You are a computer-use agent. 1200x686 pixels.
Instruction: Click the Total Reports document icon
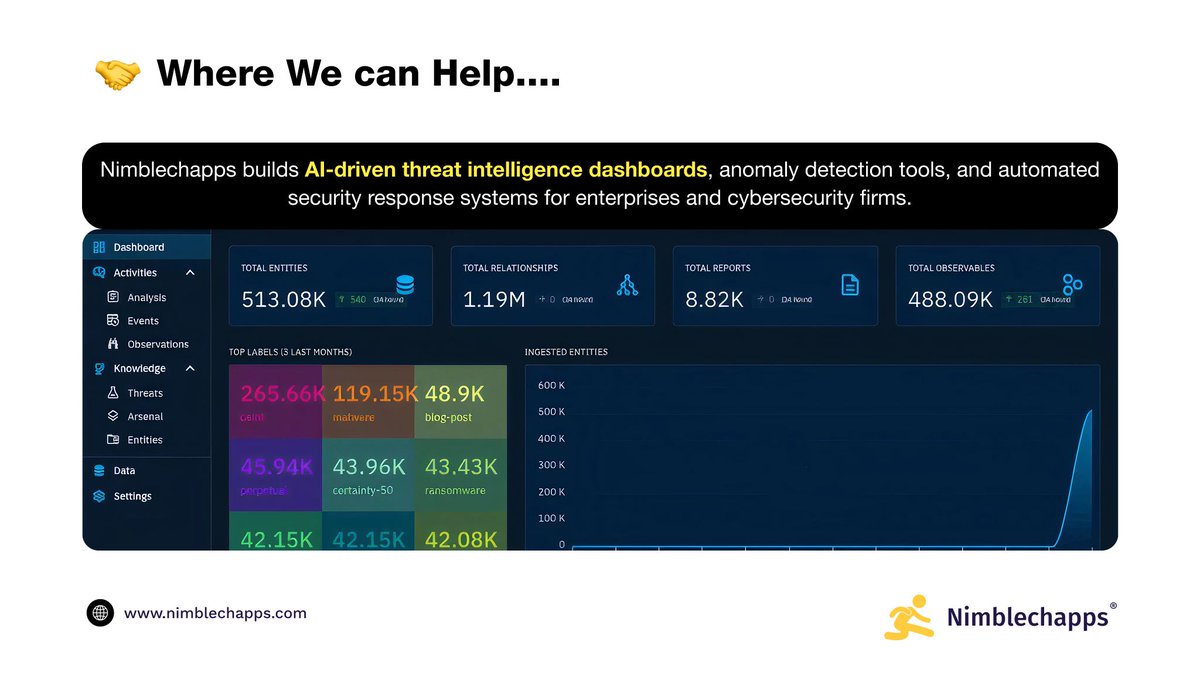850,285
